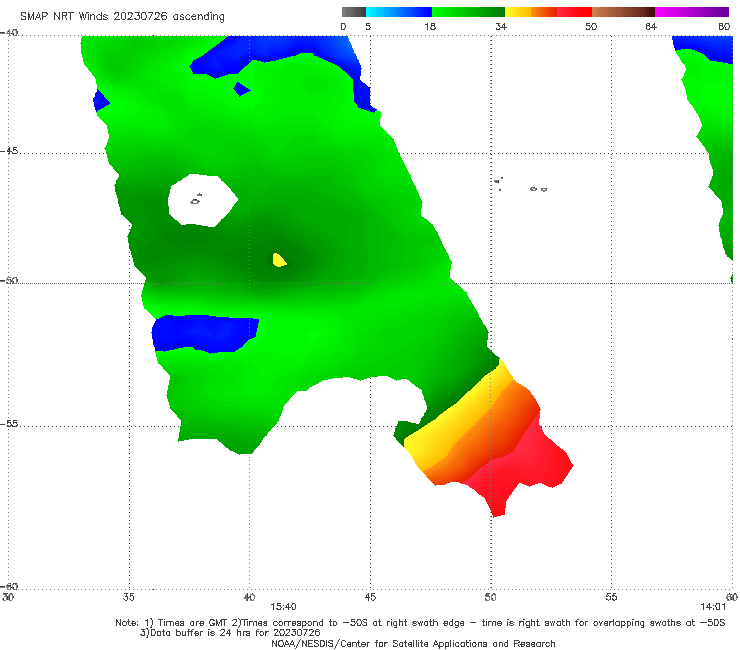Click the colorbar label '5'
740x650 pixels.
coord(368,26)
